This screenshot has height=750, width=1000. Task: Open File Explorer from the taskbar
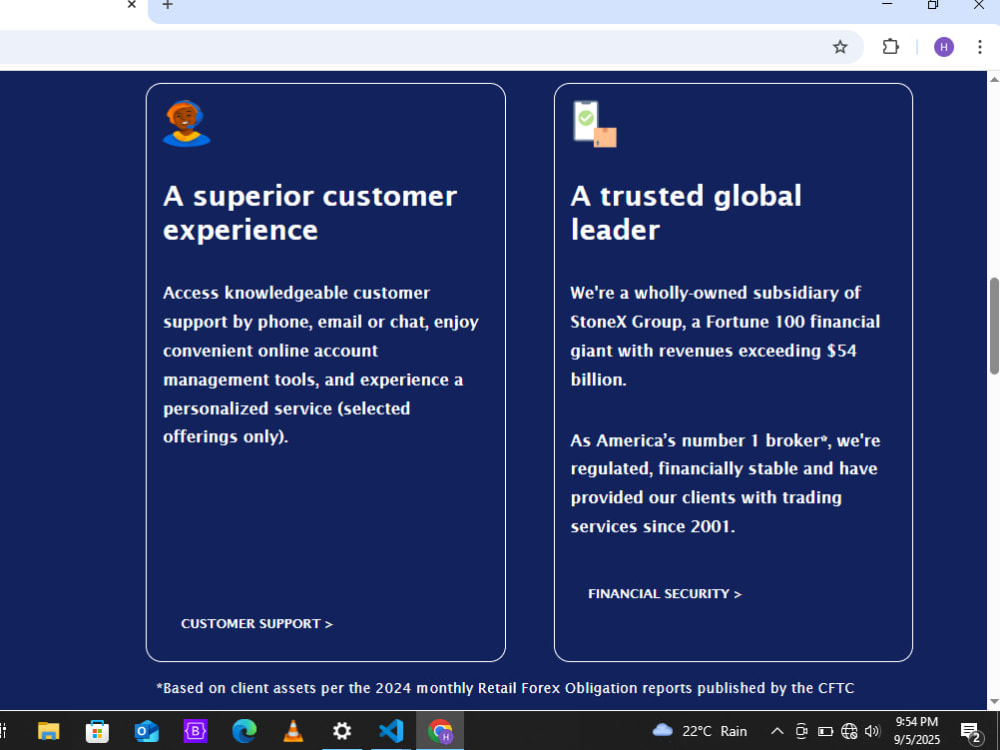[x=48, y=731]
